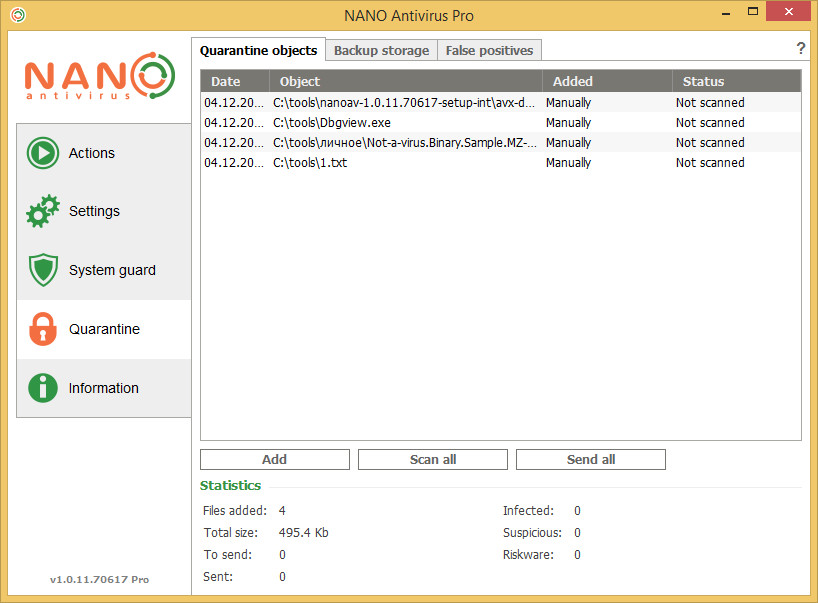Select the Quarantine section label
The height and width of the screenshot is (603, 818).
pyautogui.click(x=104, y=329)
